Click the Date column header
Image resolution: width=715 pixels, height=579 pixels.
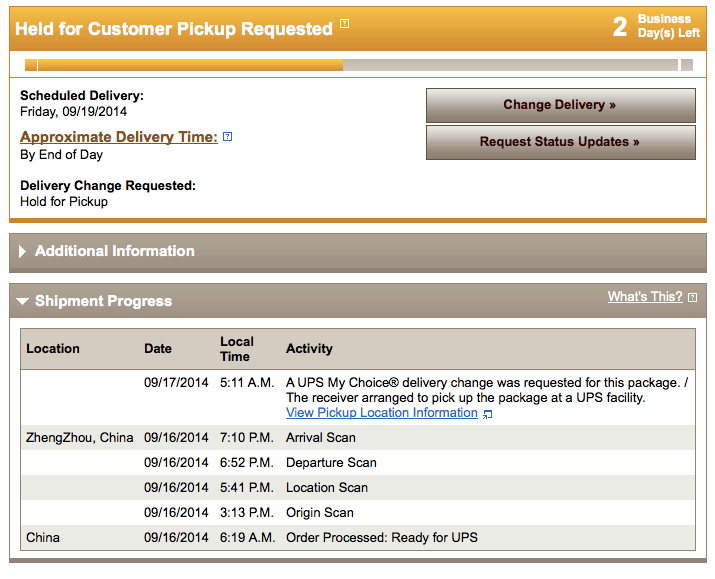tap(158, 349)
